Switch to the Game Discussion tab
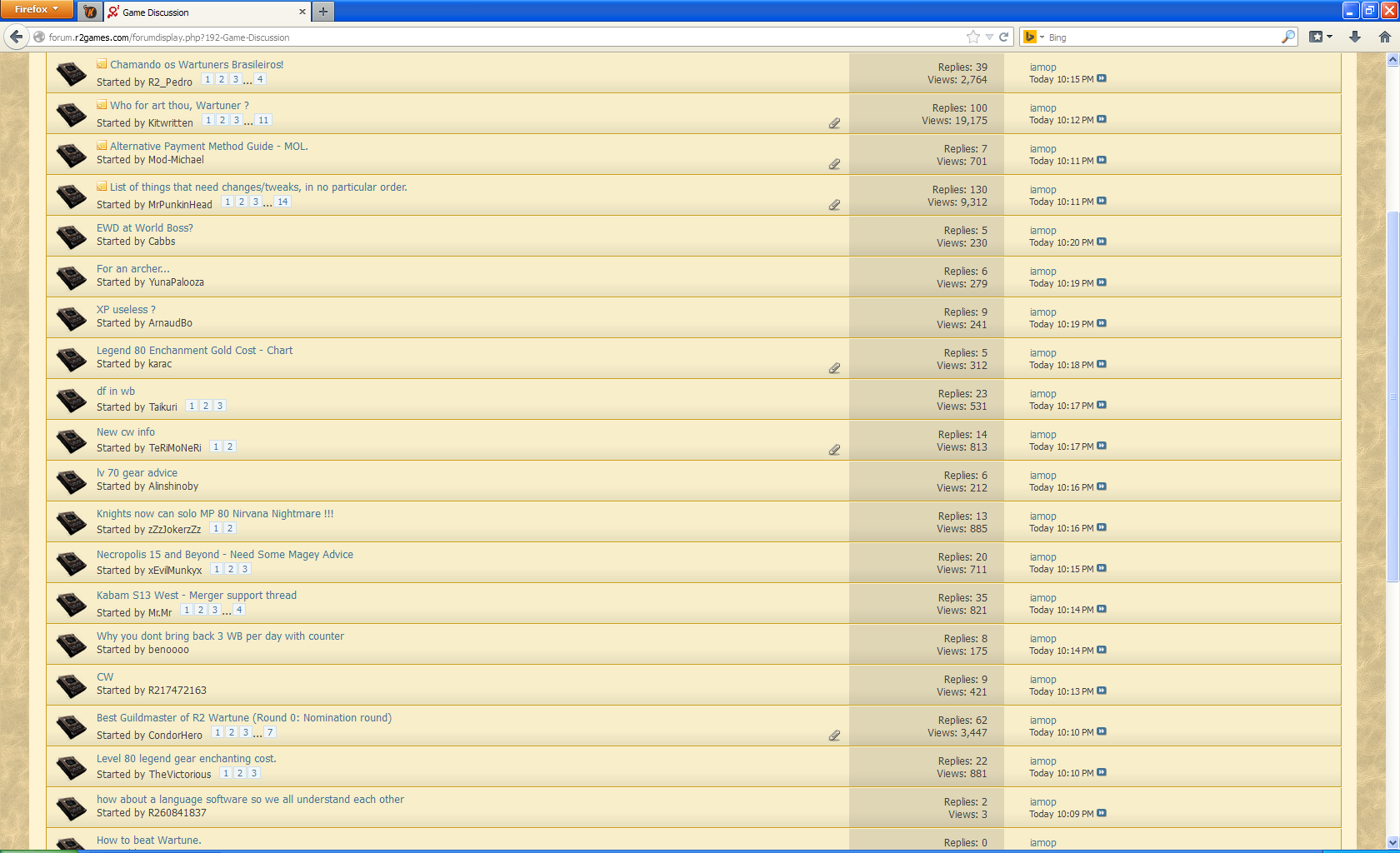The image size is (1400, 853). click(200, 12)
